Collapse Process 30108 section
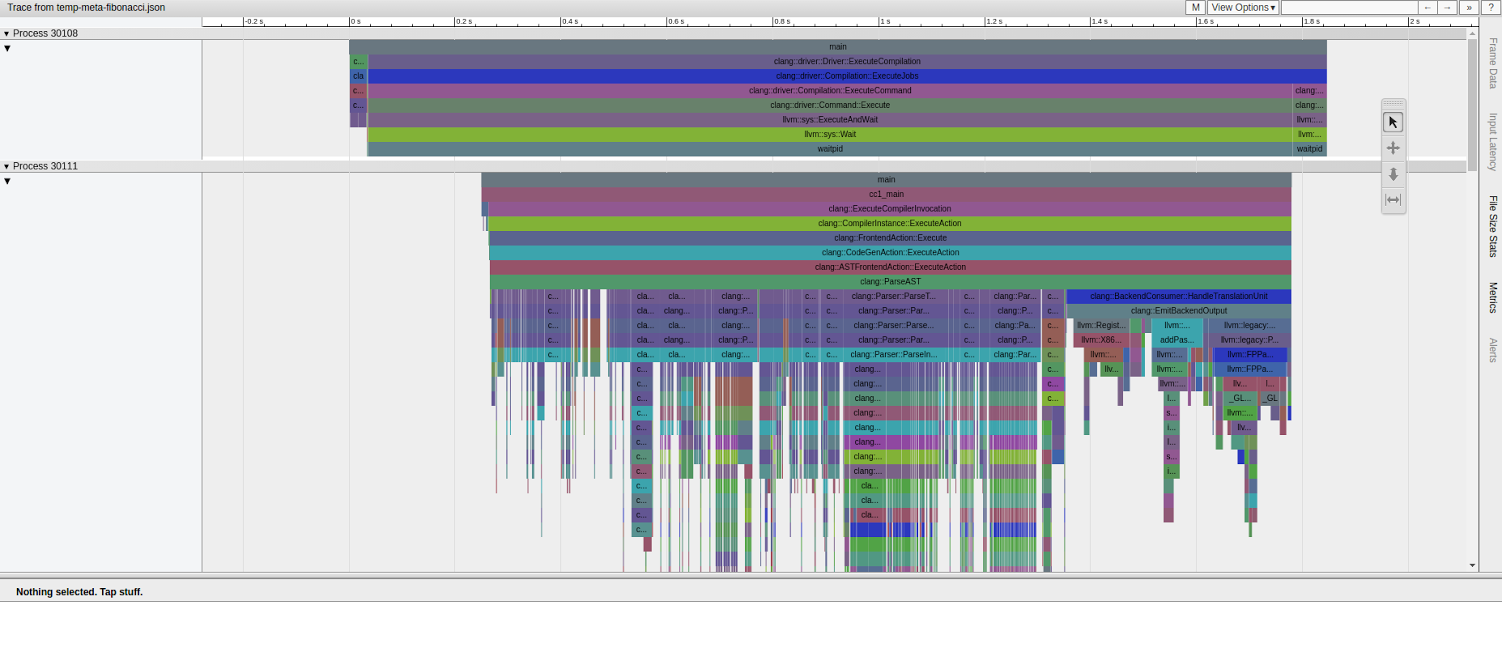This screenshot has height=651, width=1502. (6, 34)
